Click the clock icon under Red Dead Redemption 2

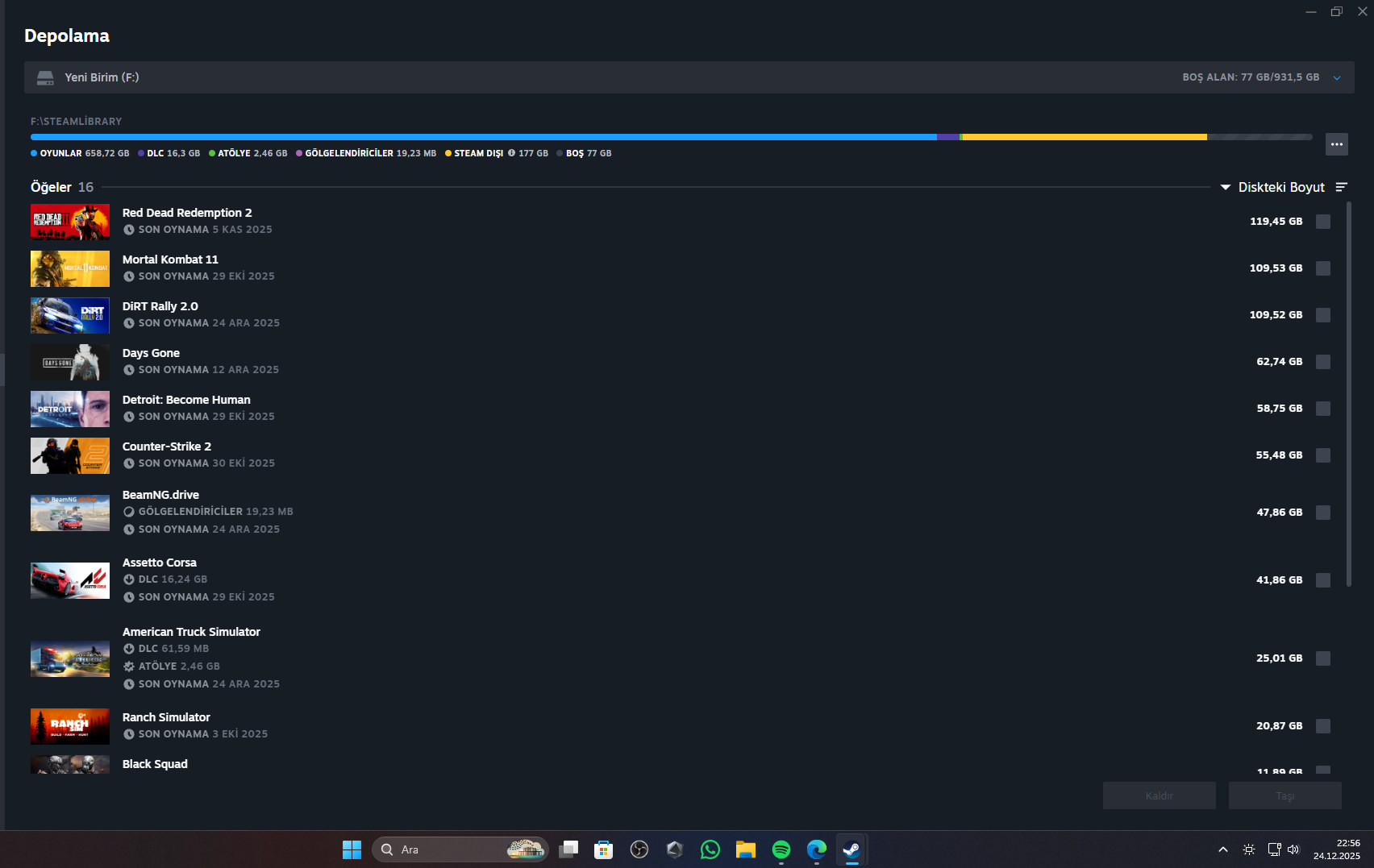pos(129,230)
